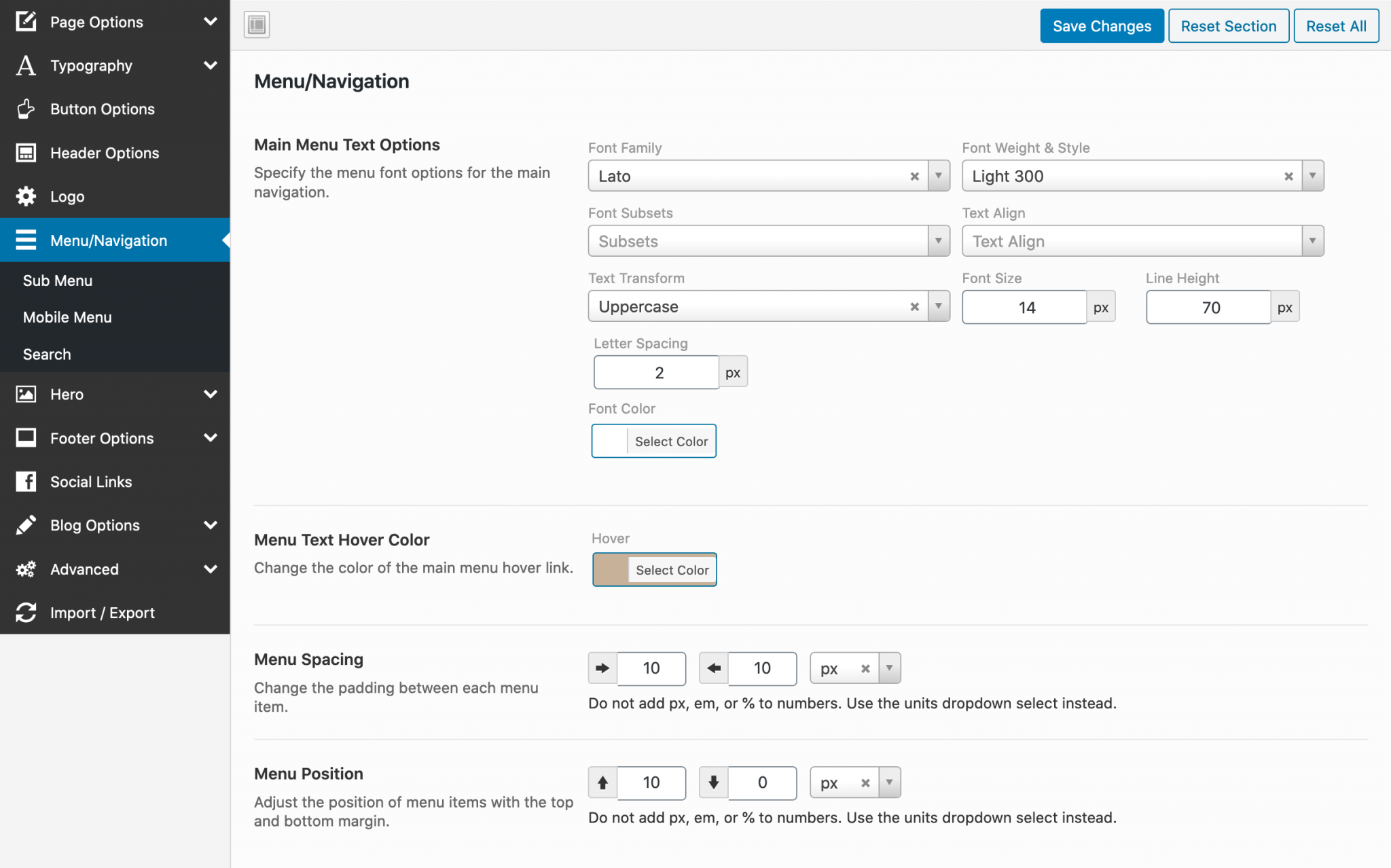
Task: Open the Sub Menu settings page
Action: pyautogui.click(x=58, y=281)
